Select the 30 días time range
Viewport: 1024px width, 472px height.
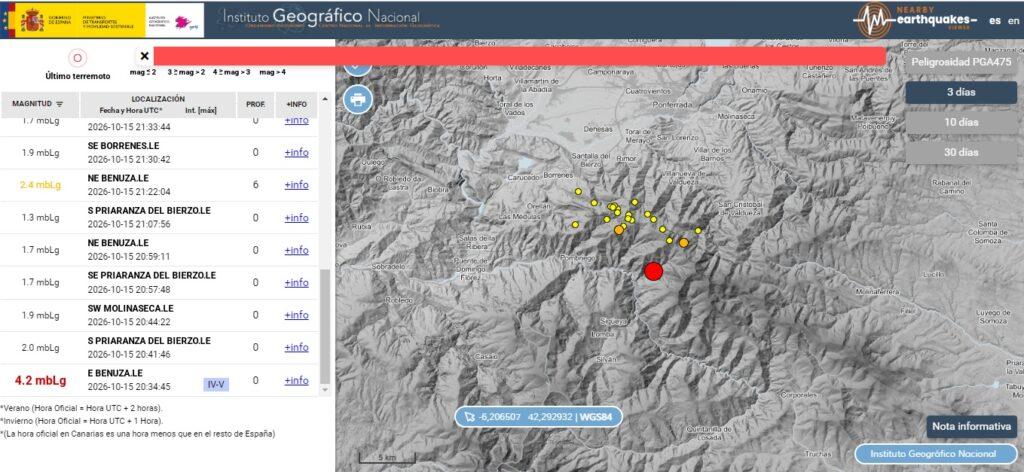[x=961, y=152]
